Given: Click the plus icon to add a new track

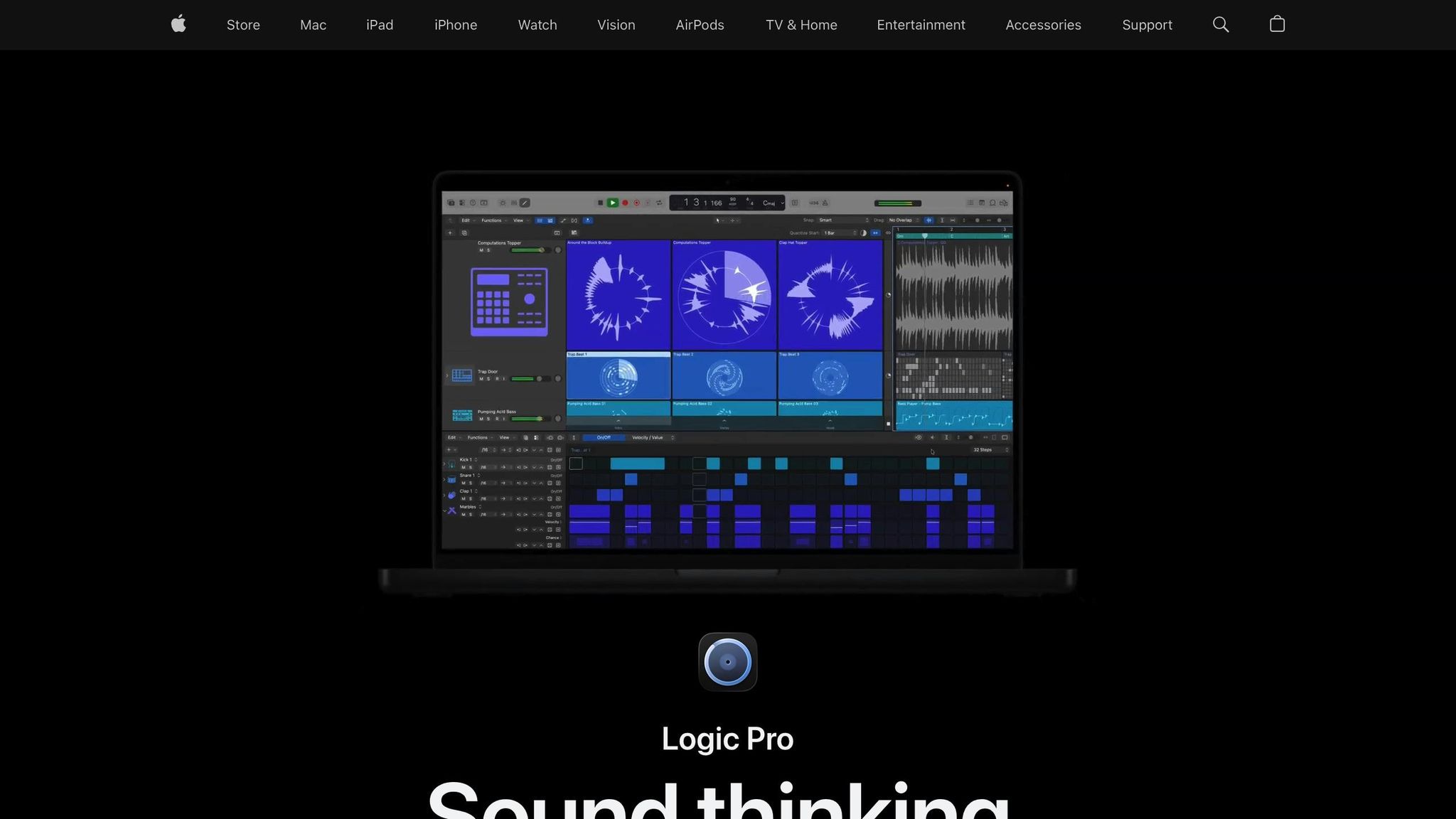Looking at the screenshot, I should pos(451,232).
